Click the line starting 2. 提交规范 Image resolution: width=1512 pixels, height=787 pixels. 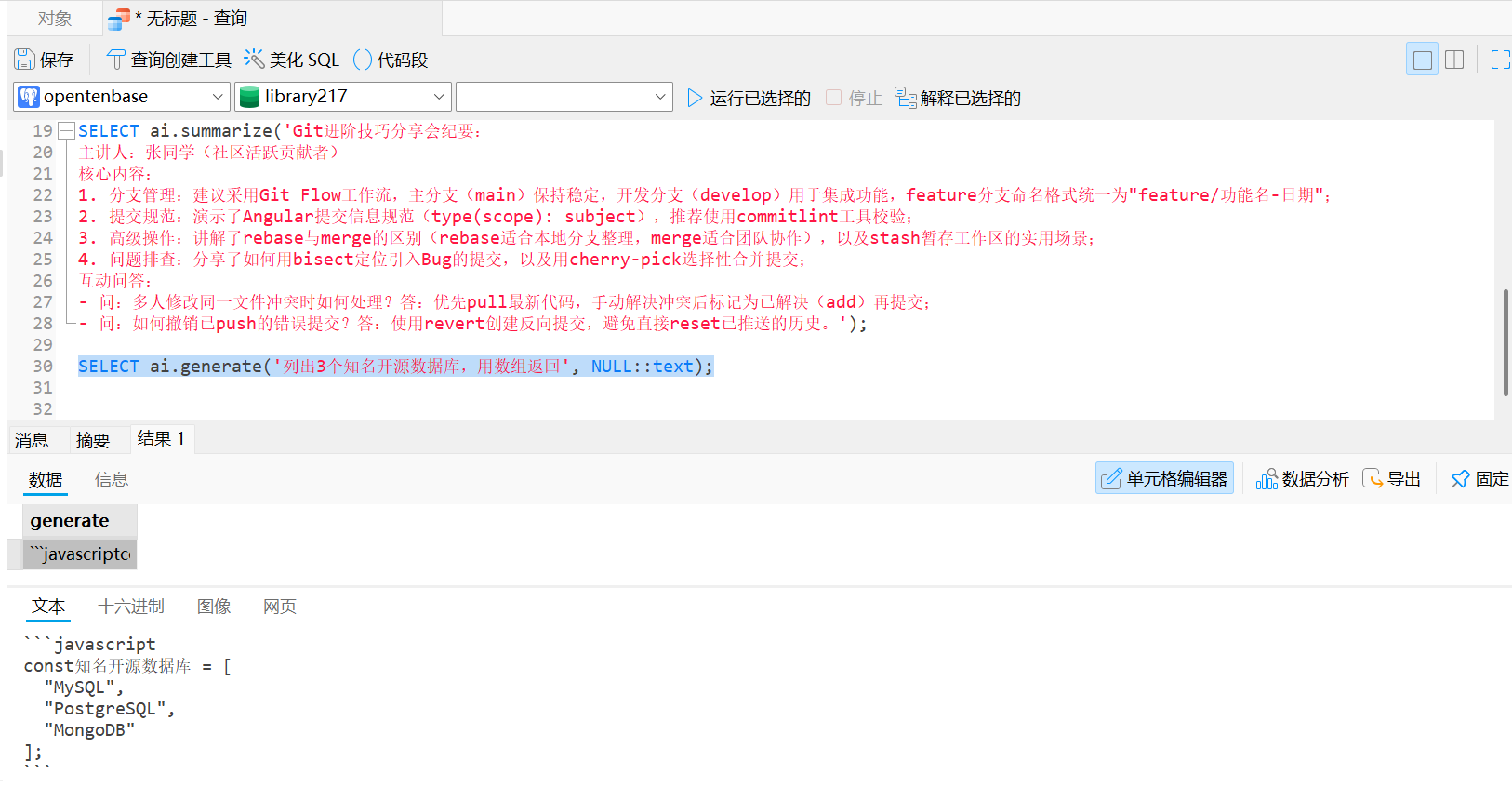pos(496,217)
